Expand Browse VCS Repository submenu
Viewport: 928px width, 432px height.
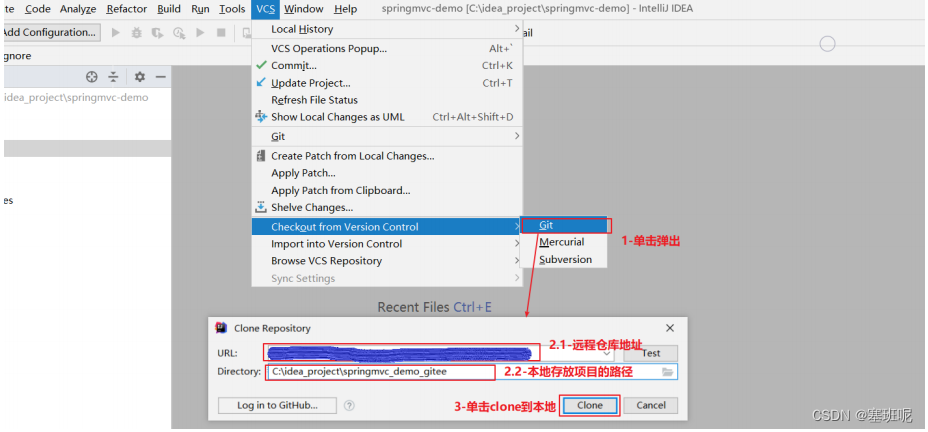tap(388, 261)
